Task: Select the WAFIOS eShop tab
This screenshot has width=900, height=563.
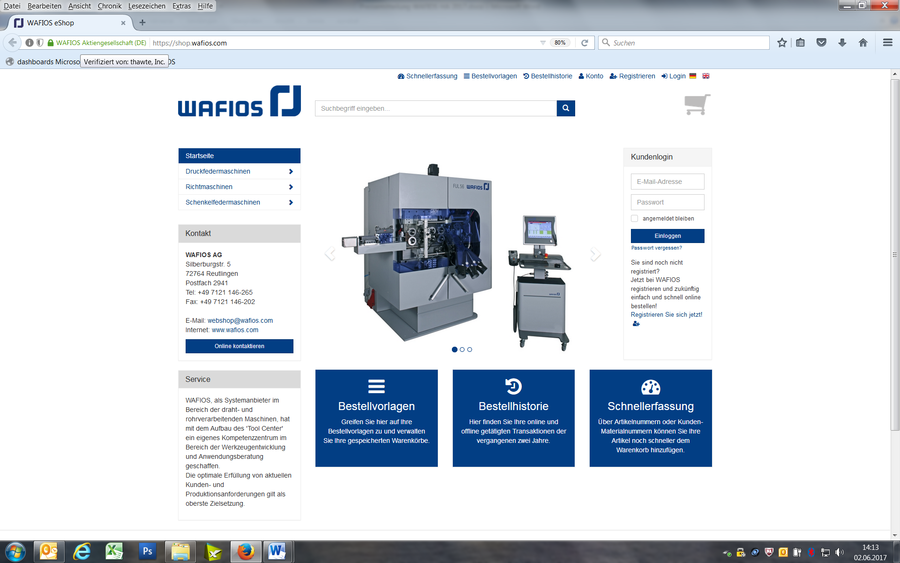Action: tap(67, 23)
